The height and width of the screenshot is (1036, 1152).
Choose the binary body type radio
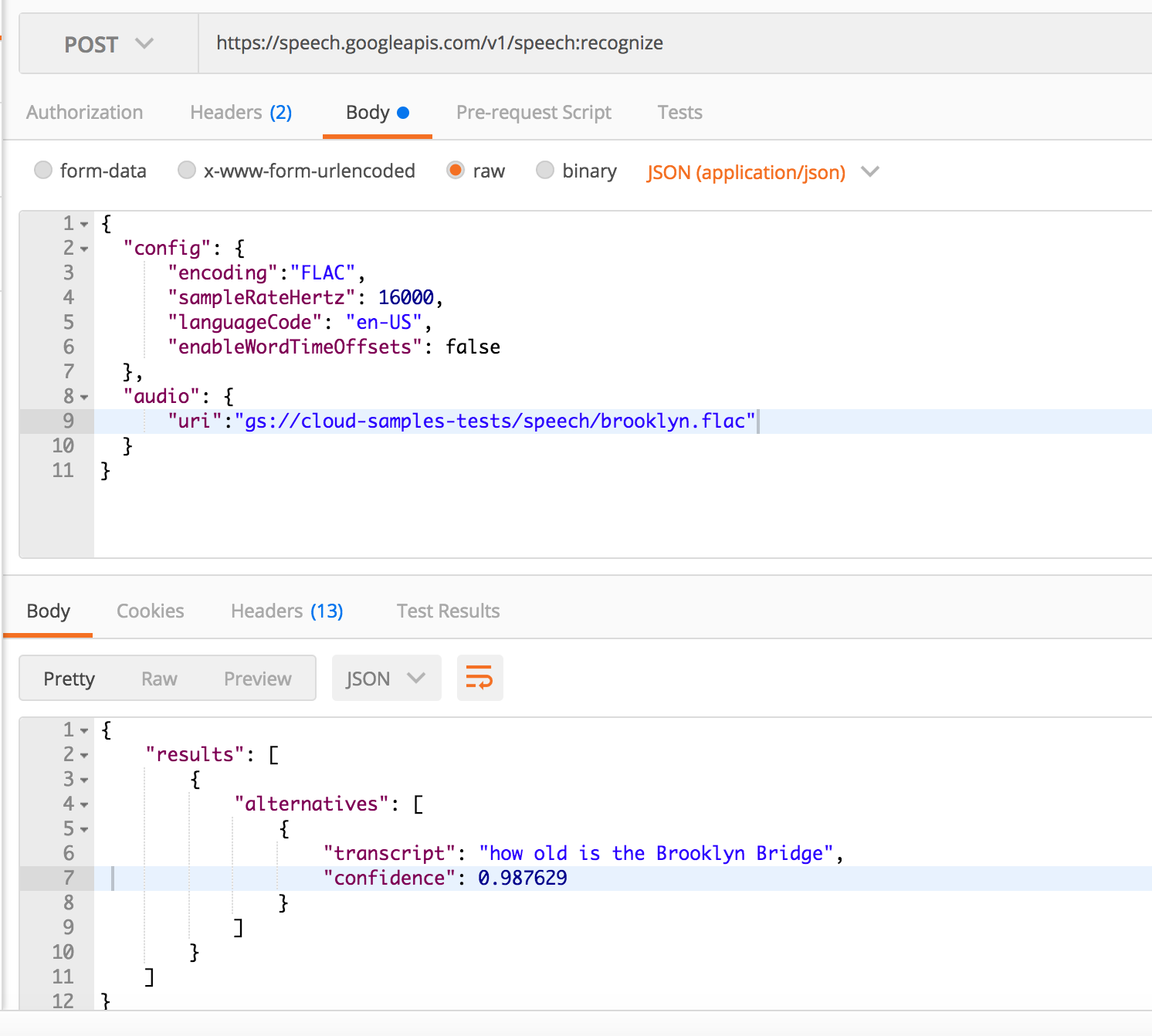(x=545, y=171)
